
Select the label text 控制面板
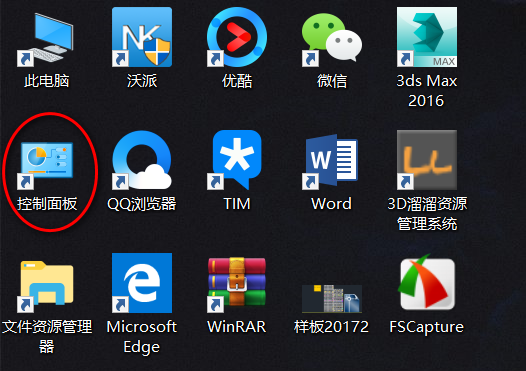[x=47, y=204]
